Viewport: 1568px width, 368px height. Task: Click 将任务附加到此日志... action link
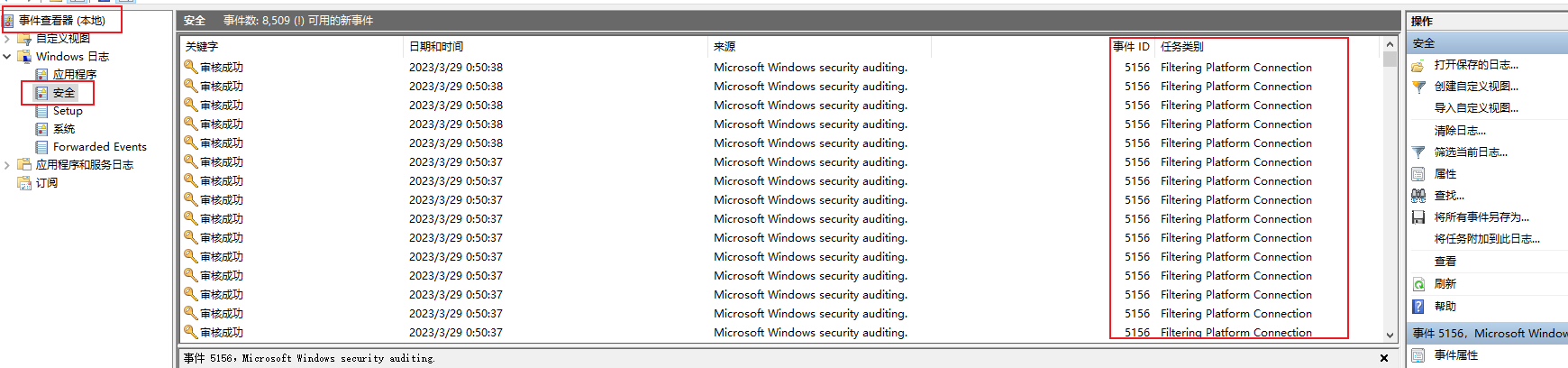[x=1487, y=239]
